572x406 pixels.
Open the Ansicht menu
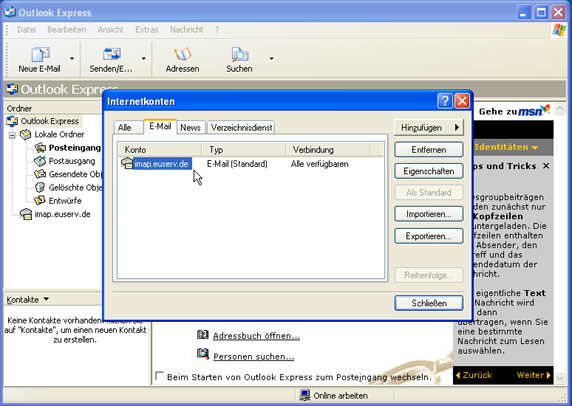click(111, 30)
